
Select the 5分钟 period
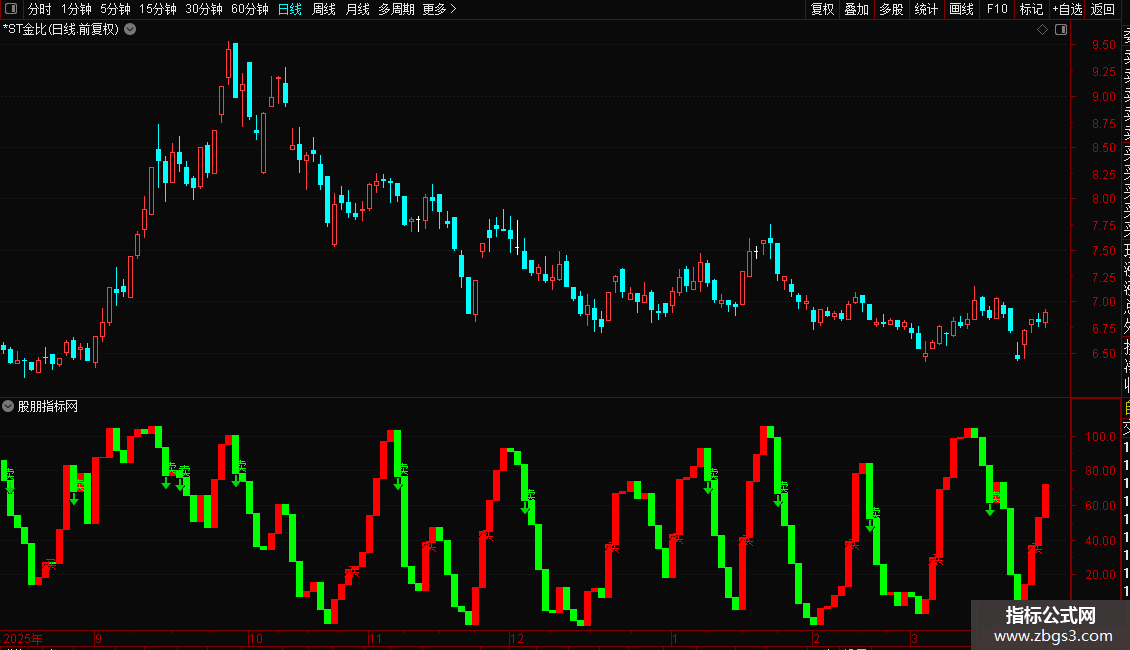(115, 9)
